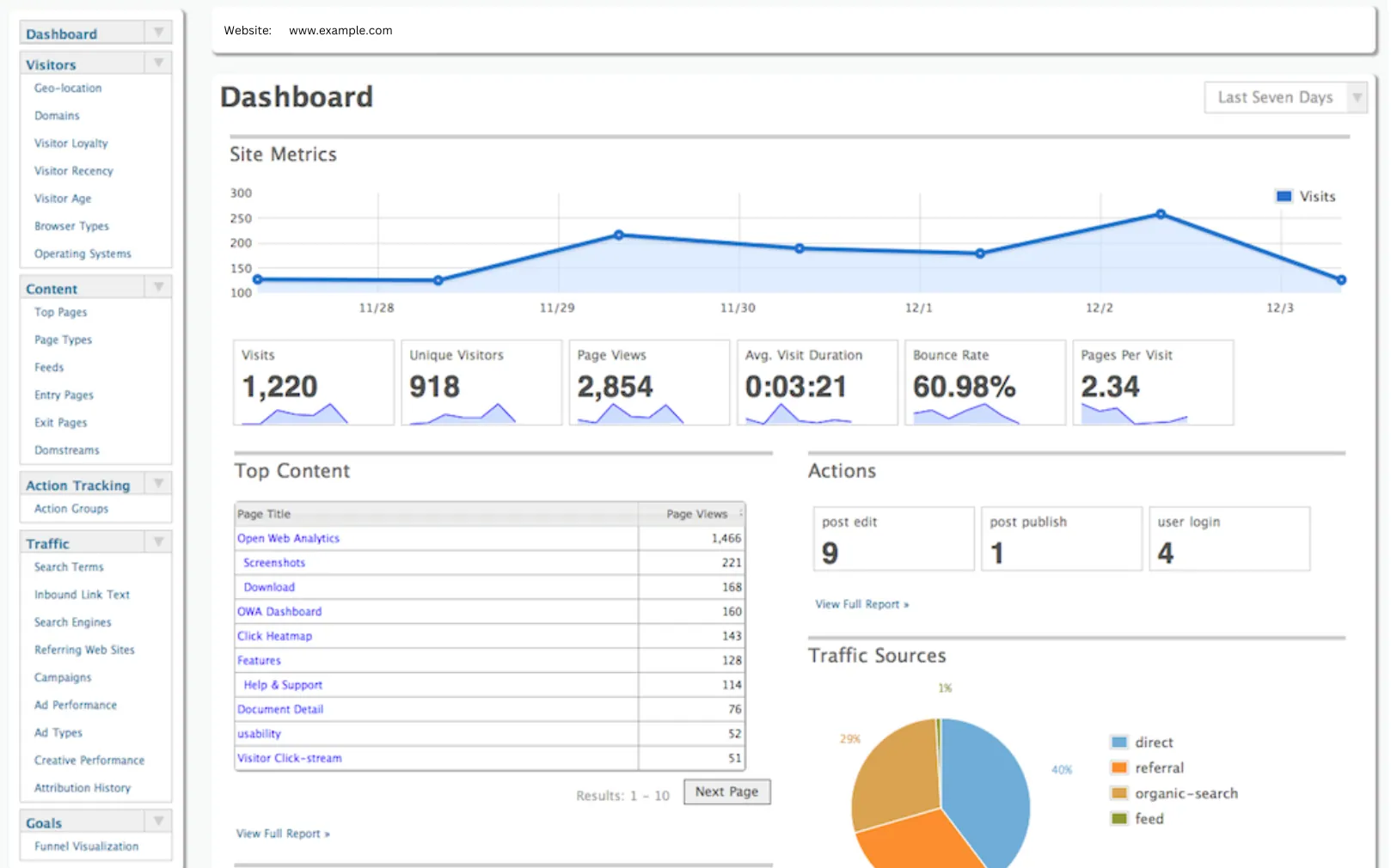Open Exit Pages report
1391x868 pixels.
[x=60, y=423]
